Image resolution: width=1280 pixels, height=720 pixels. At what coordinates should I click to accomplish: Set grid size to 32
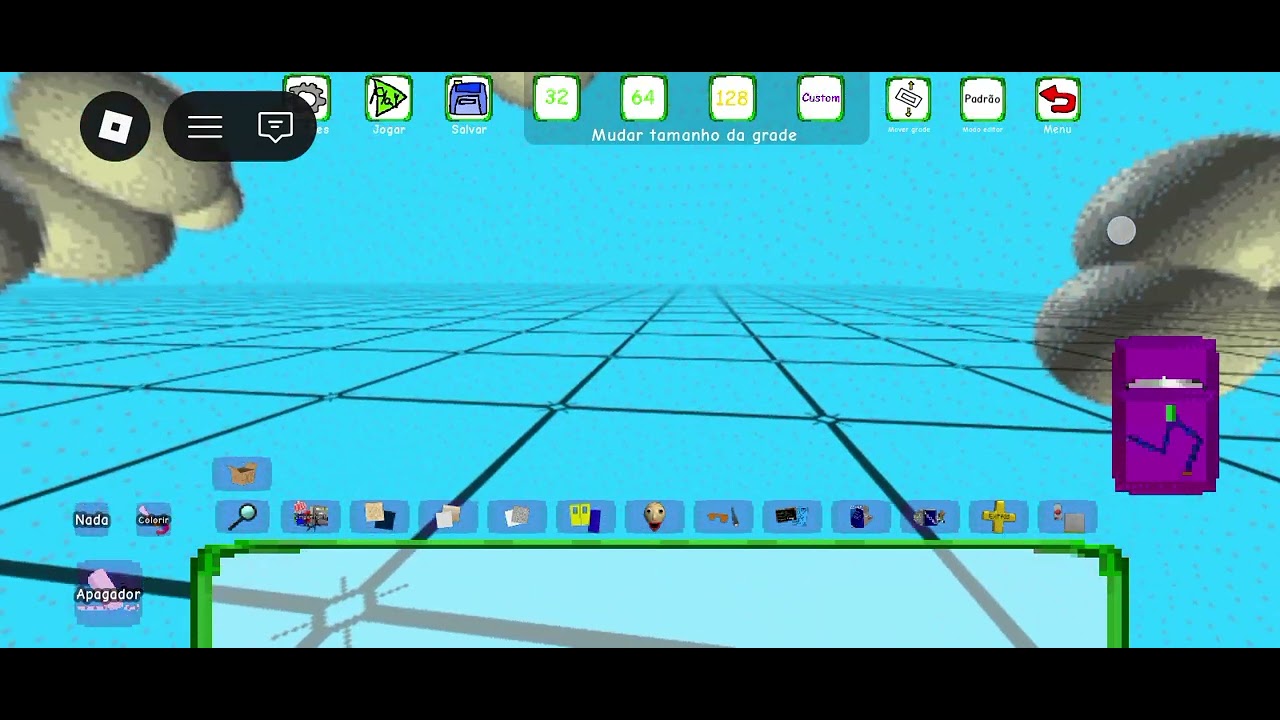(x=556, y=98)
